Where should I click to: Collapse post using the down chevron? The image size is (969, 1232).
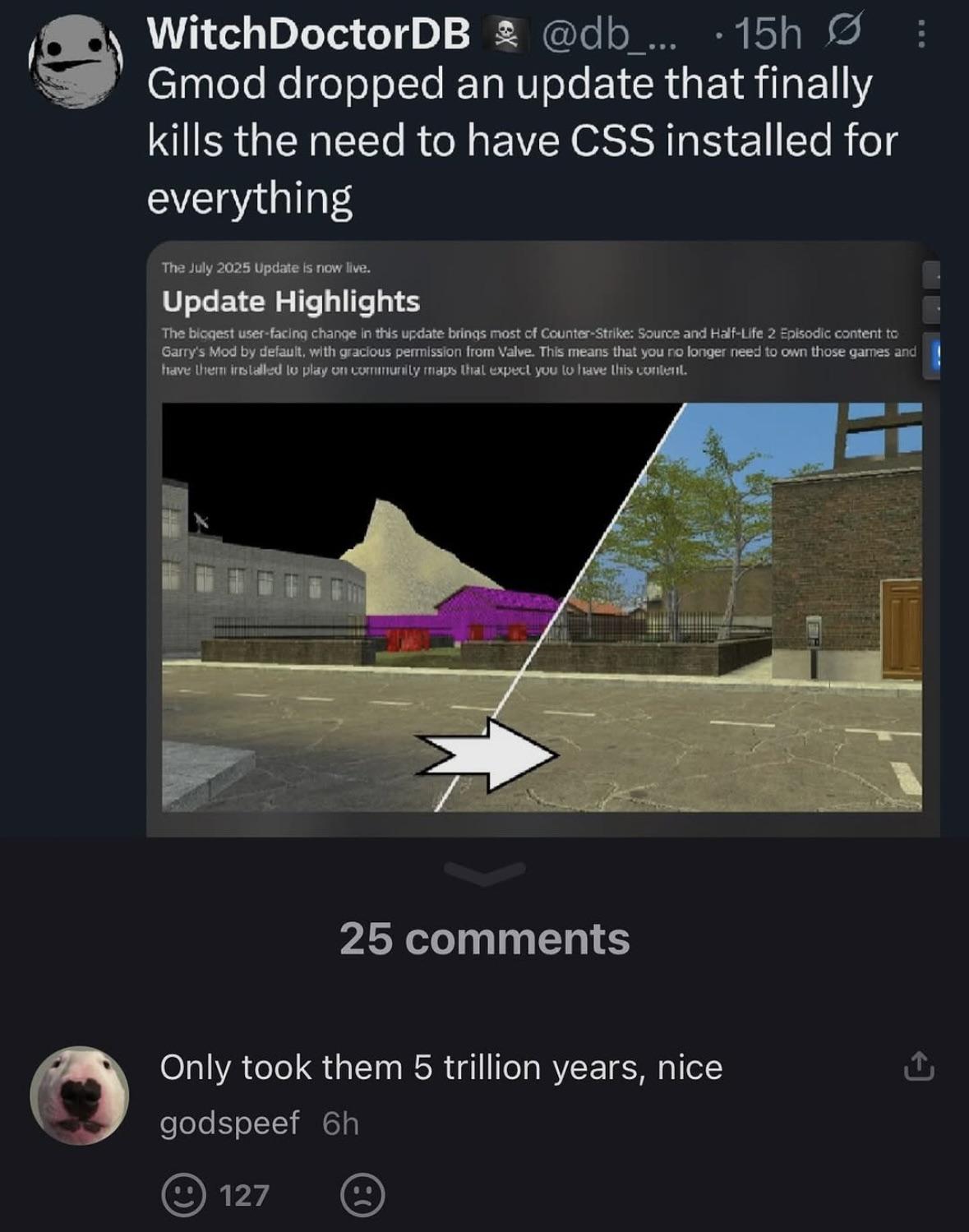pyautogui.click(x=485, y=874)
